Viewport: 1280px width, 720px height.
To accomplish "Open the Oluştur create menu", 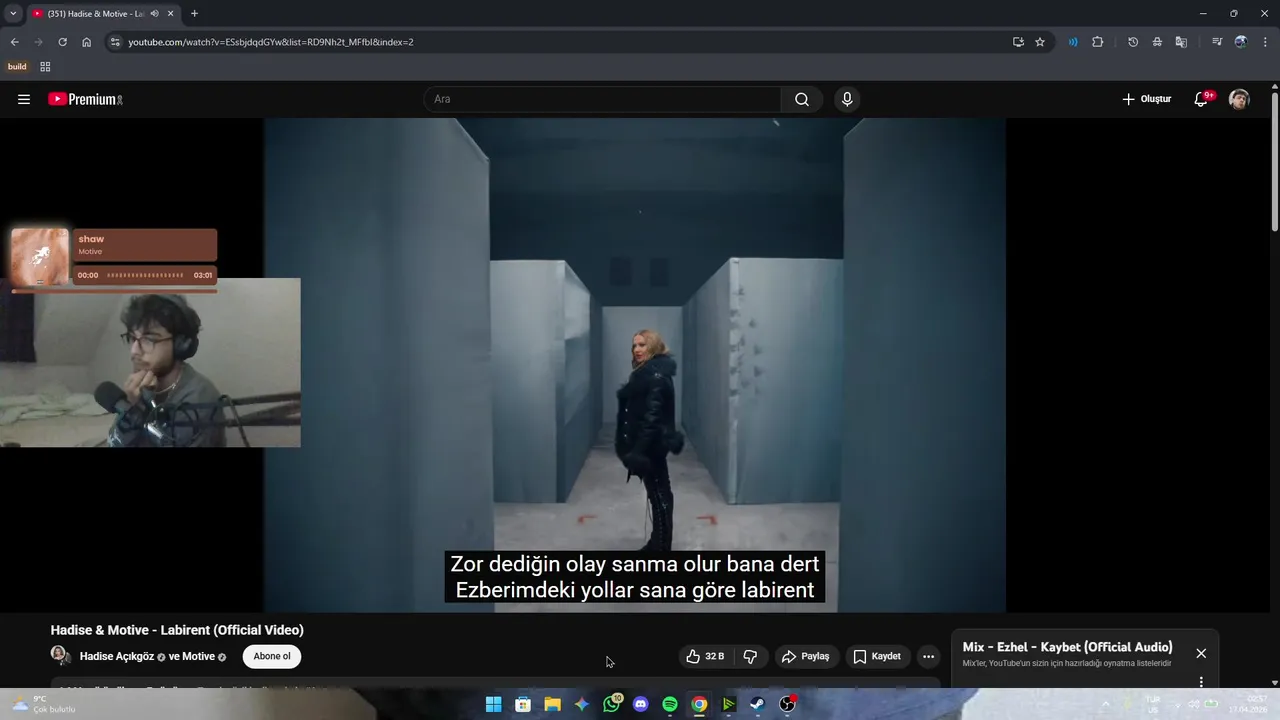I will coord(1146,99).
